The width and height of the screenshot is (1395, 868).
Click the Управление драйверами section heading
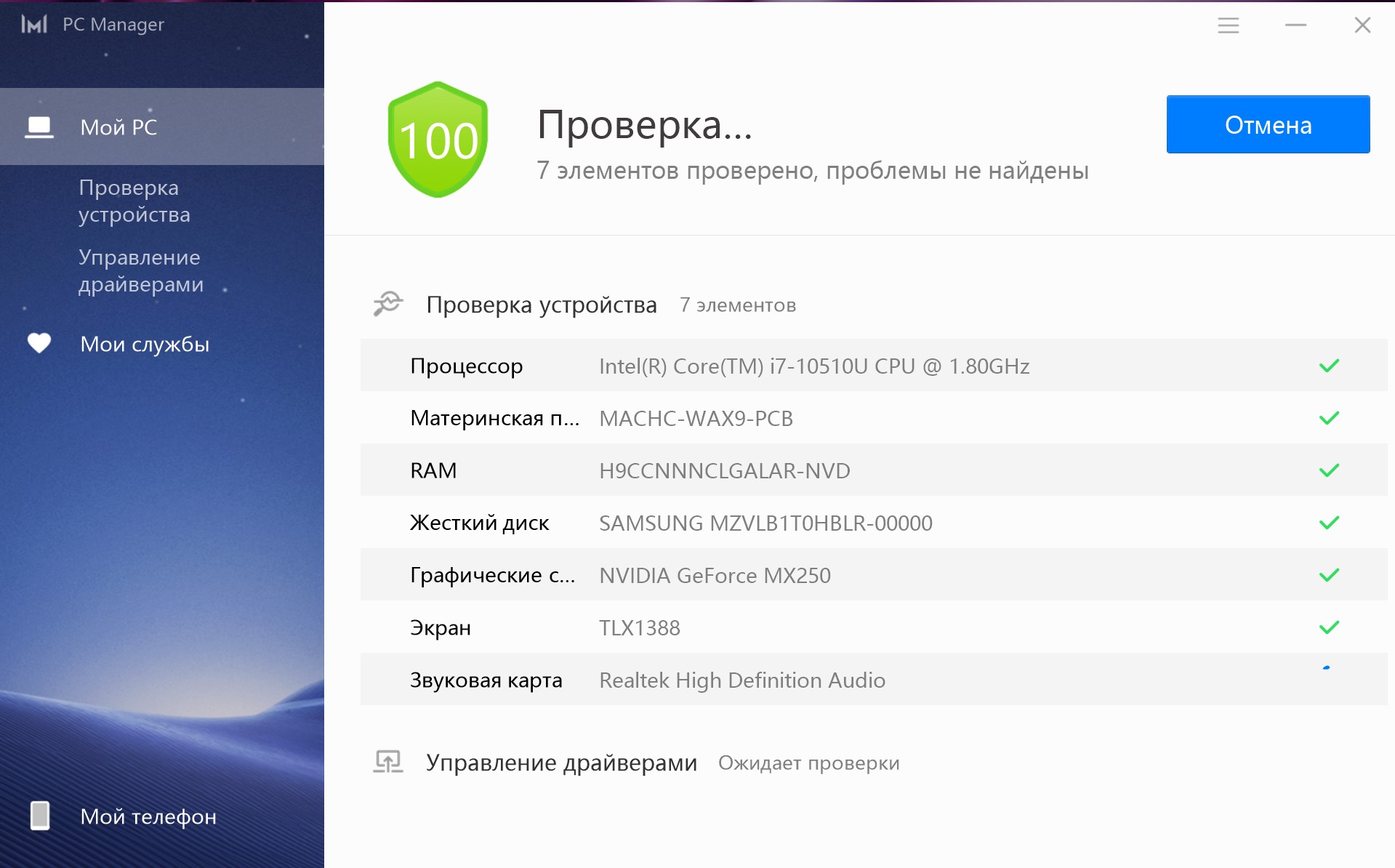click(562, 763)
